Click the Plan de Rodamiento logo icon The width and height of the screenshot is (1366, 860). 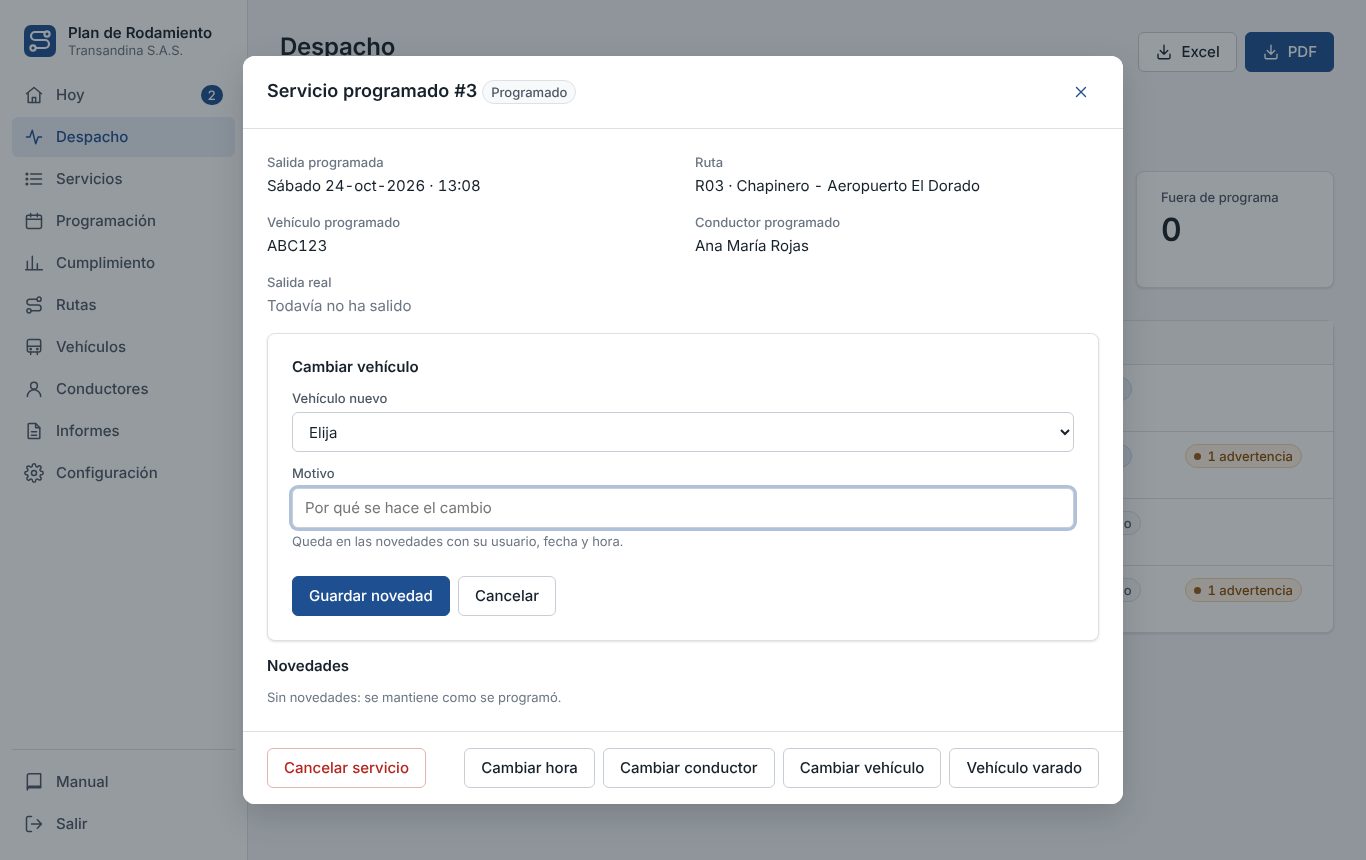click(x=40, y=41)
